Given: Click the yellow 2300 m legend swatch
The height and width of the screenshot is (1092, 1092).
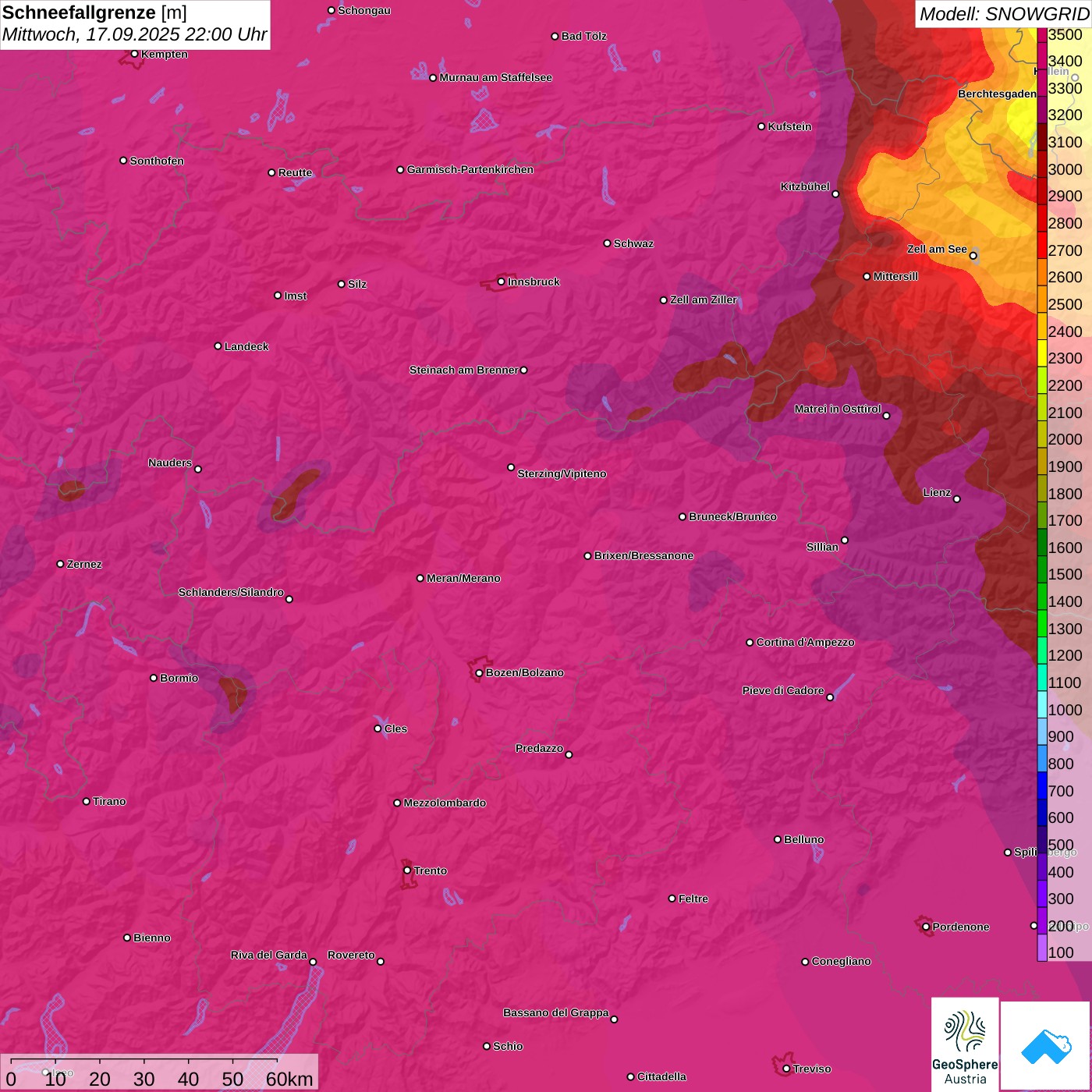Looking at the screenshot, I should coord(1041,353).
